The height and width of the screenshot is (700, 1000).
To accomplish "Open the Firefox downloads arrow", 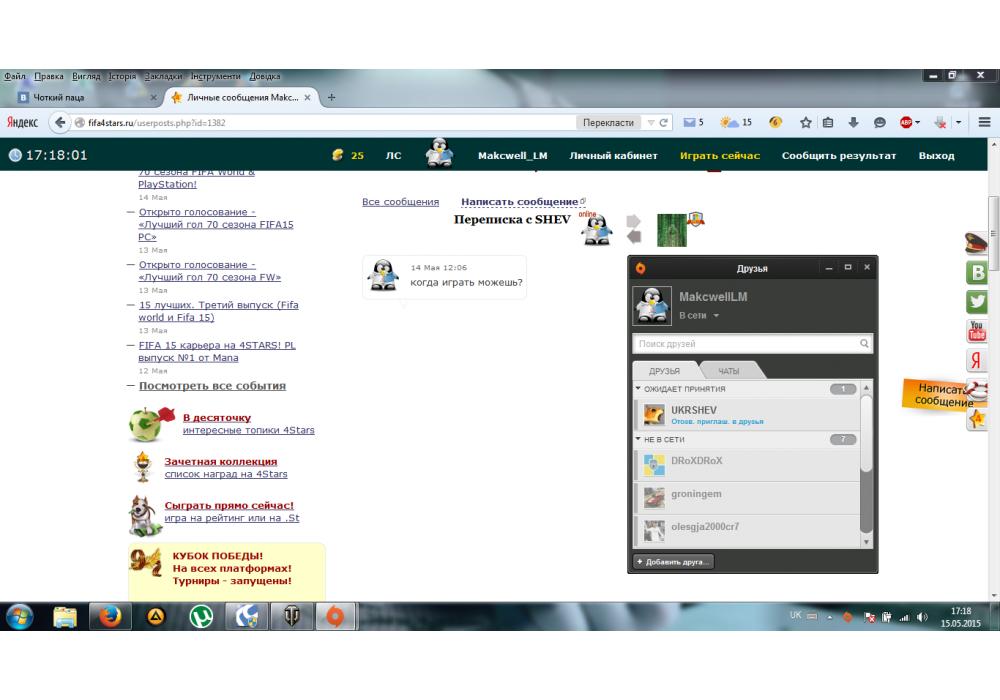I will coord(853,122).
